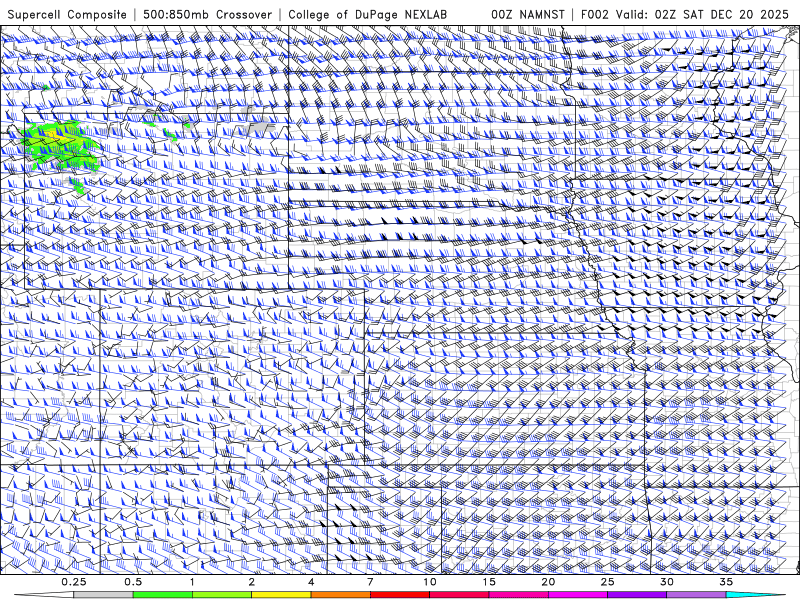Click the crimson 10–15 legend swatch
The image size is (800, 600).
tap(459, 595)
